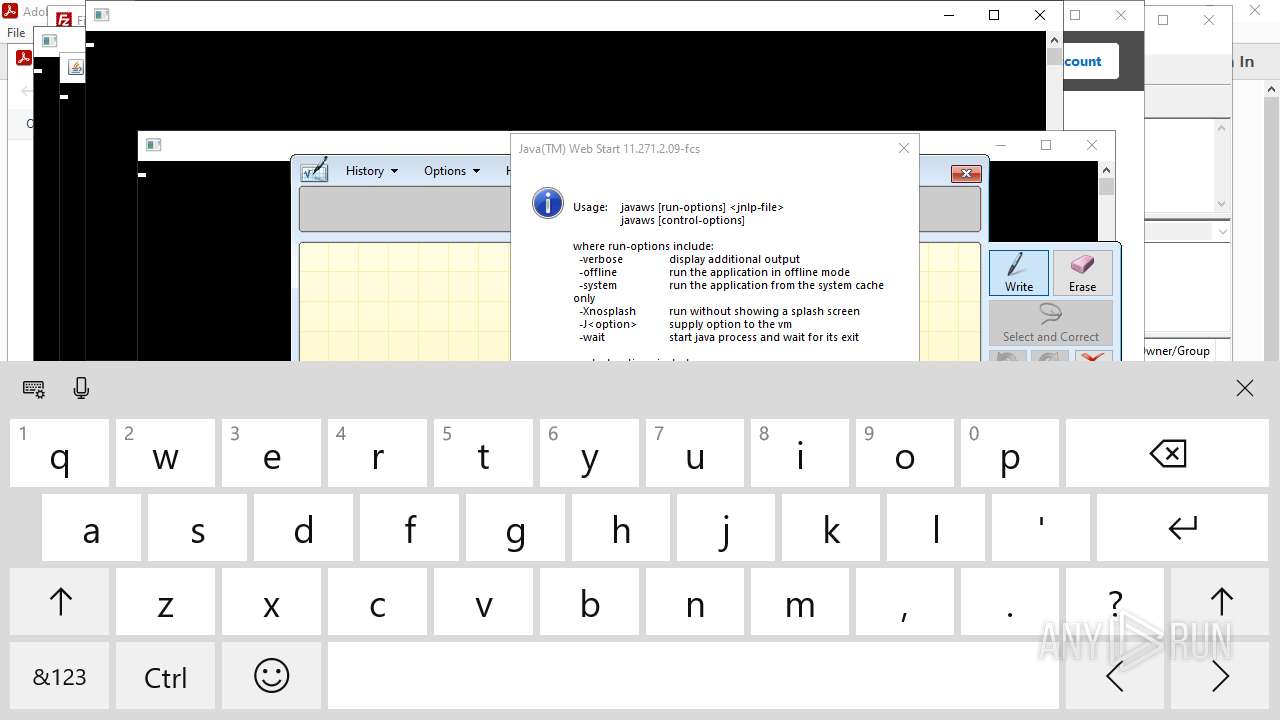1280x720 pixels.
Task: Click the Math Input Panel app icon
Action: [314, 170]
